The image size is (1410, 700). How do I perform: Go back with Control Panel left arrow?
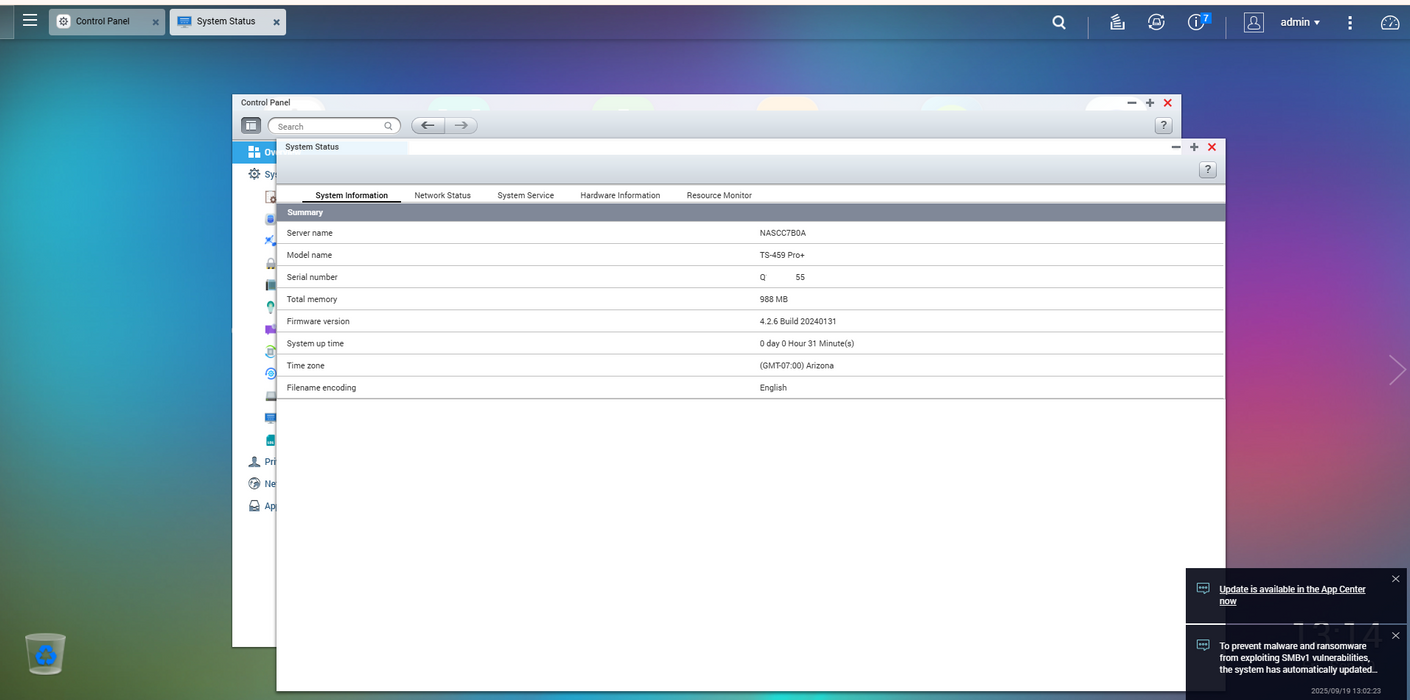click(428, 125)
